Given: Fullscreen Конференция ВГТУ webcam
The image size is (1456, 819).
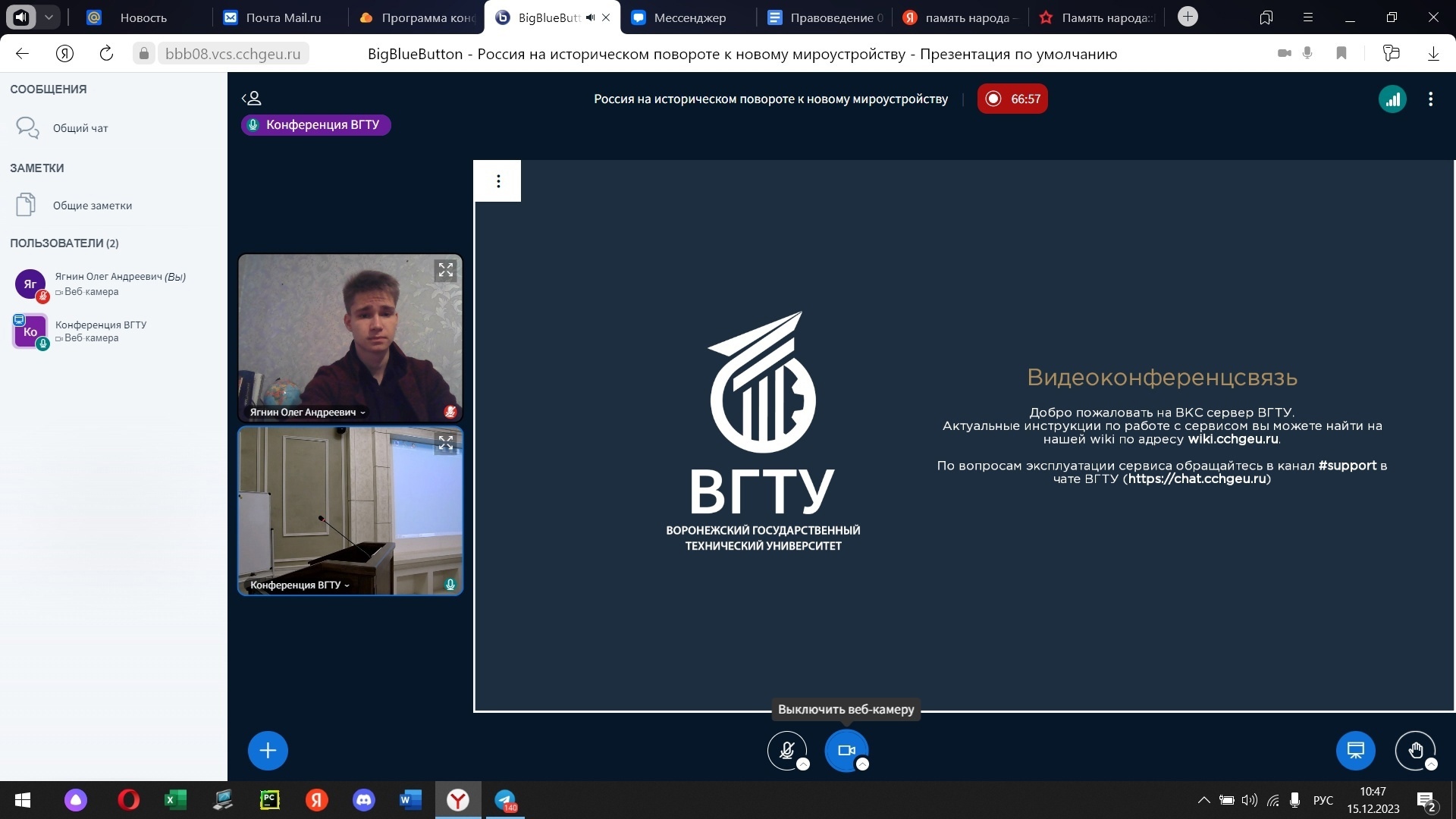Looking at the screenshot, I should [x=446, y=442].
